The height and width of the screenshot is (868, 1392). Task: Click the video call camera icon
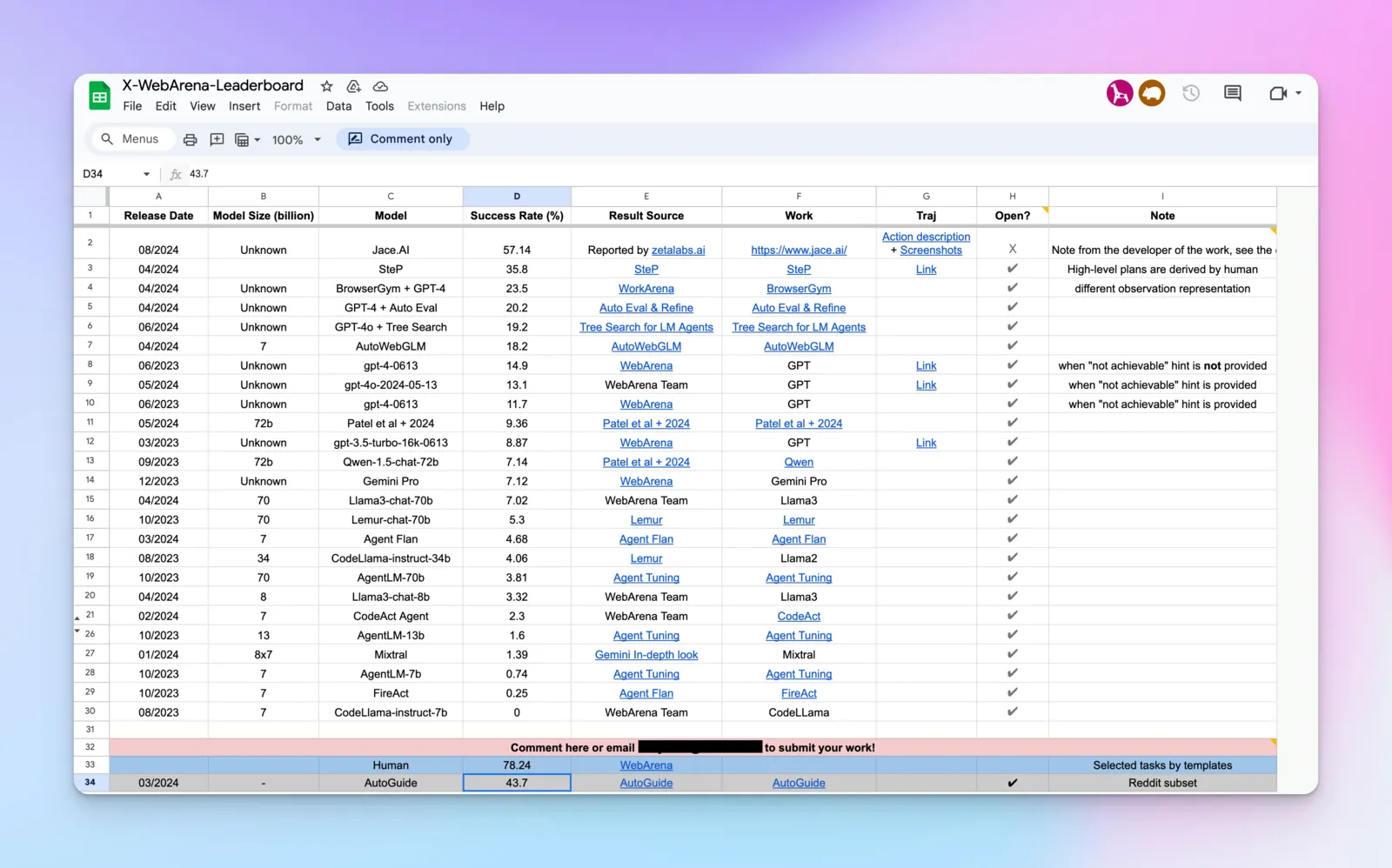pyautogui.click(x=1277, y=93)
